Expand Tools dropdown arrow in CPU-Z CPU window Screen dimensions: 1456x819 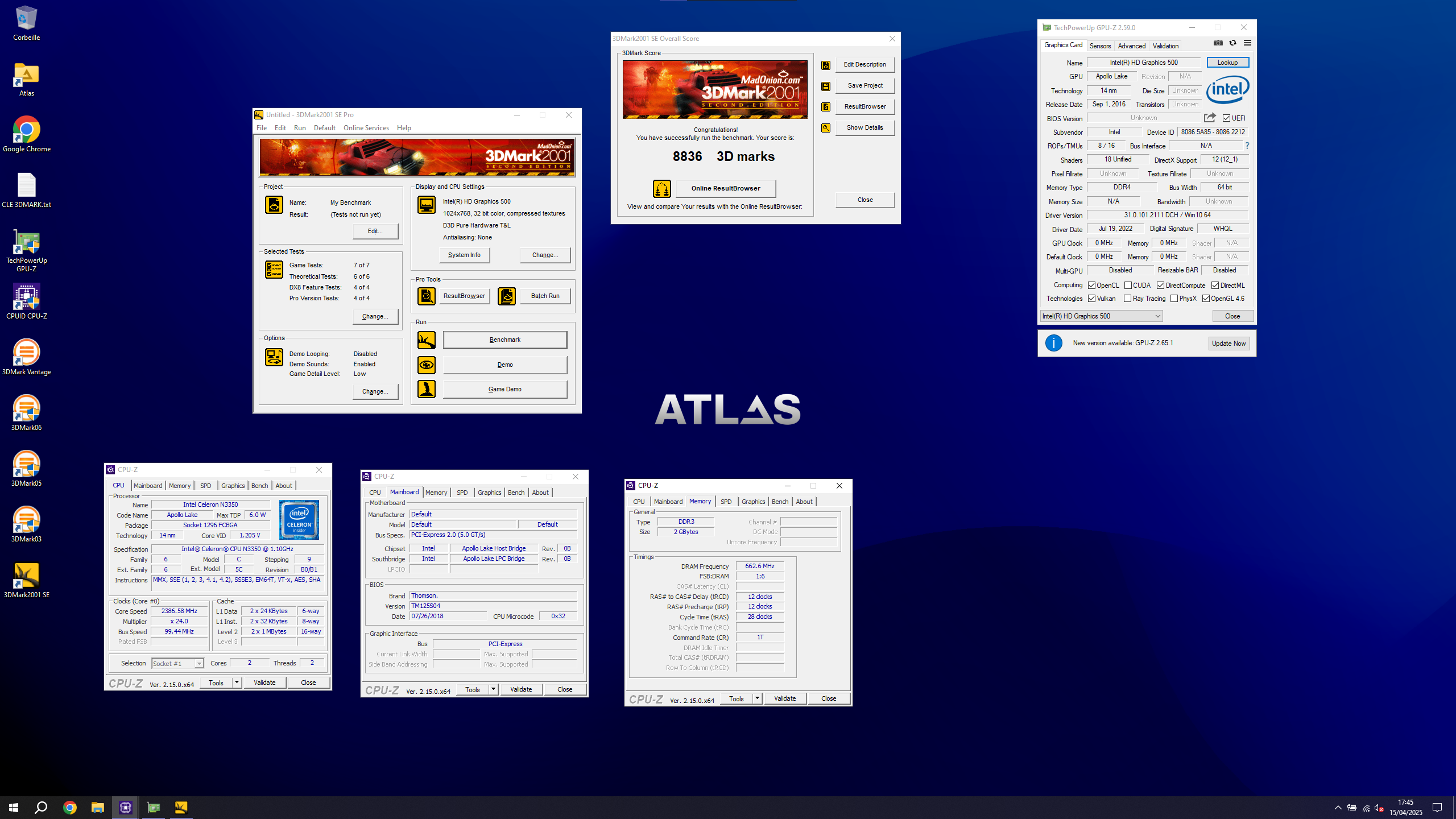(237, 682)
